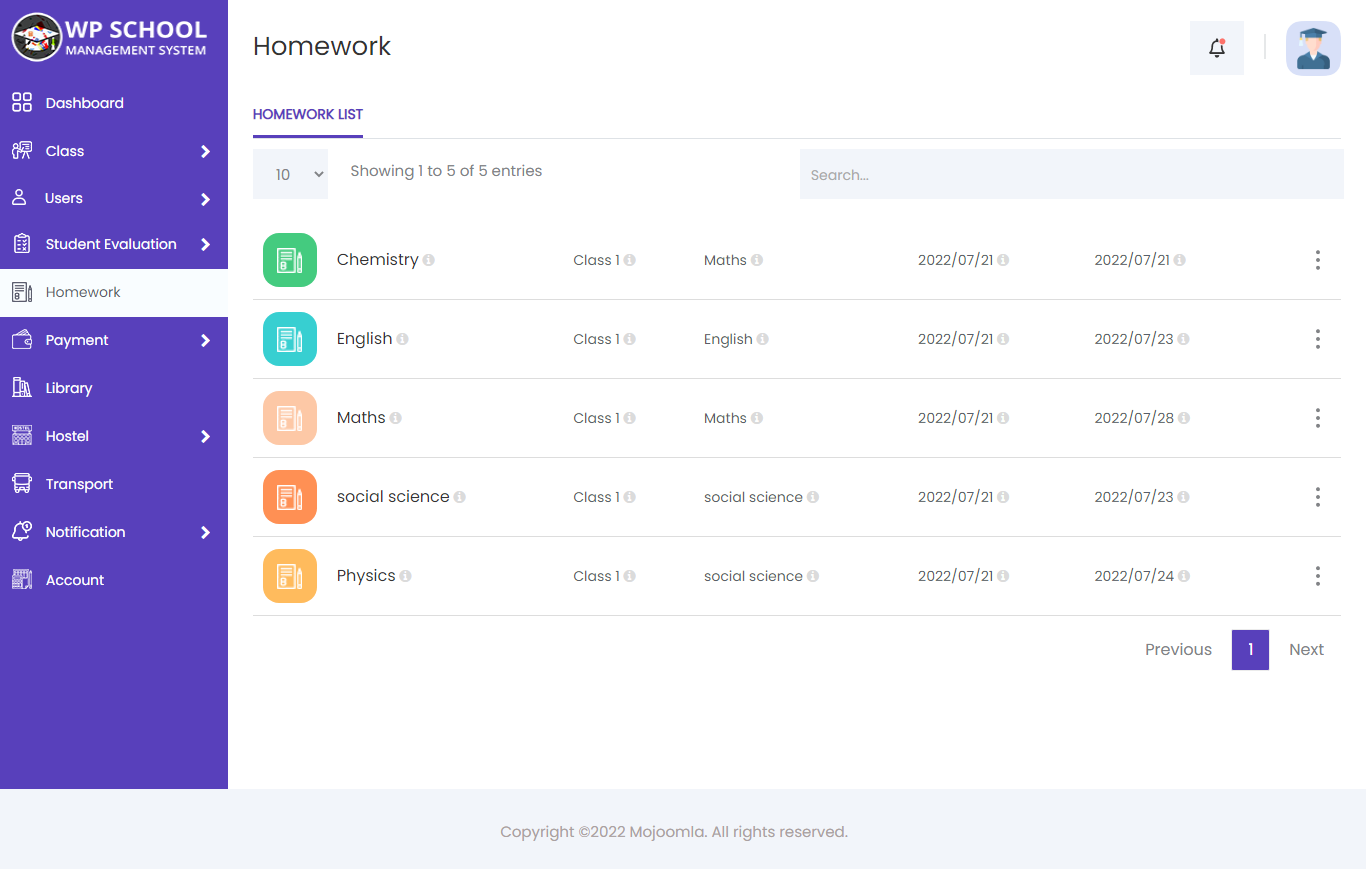
Task: Click the Next pagination button
Action: (x=1306, y=649)
